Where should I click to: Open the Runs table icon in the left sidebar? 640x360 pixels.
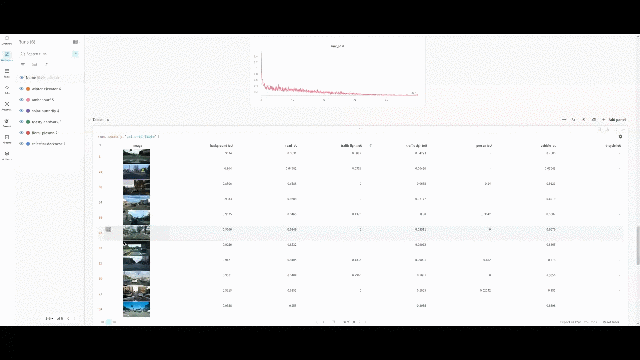[x=7, y=73]
